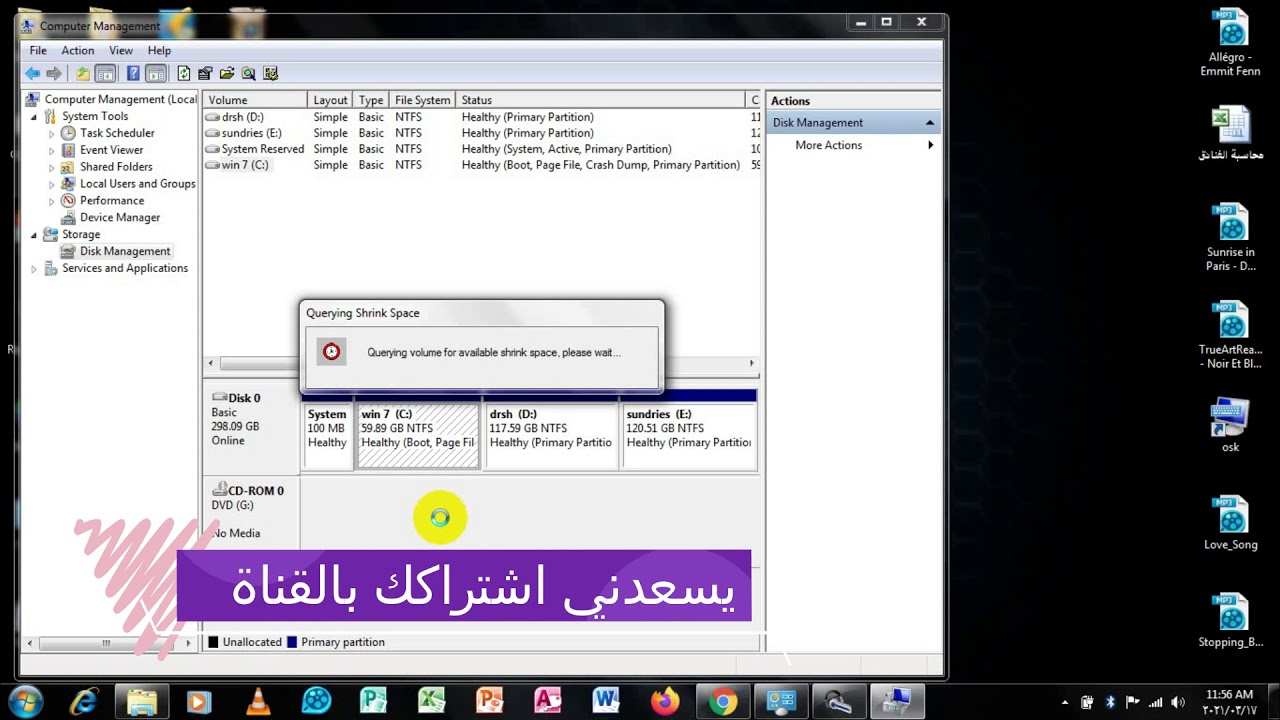Open the File menu
This screenshot has width=1280, height=720.
[x=38, y=50]
